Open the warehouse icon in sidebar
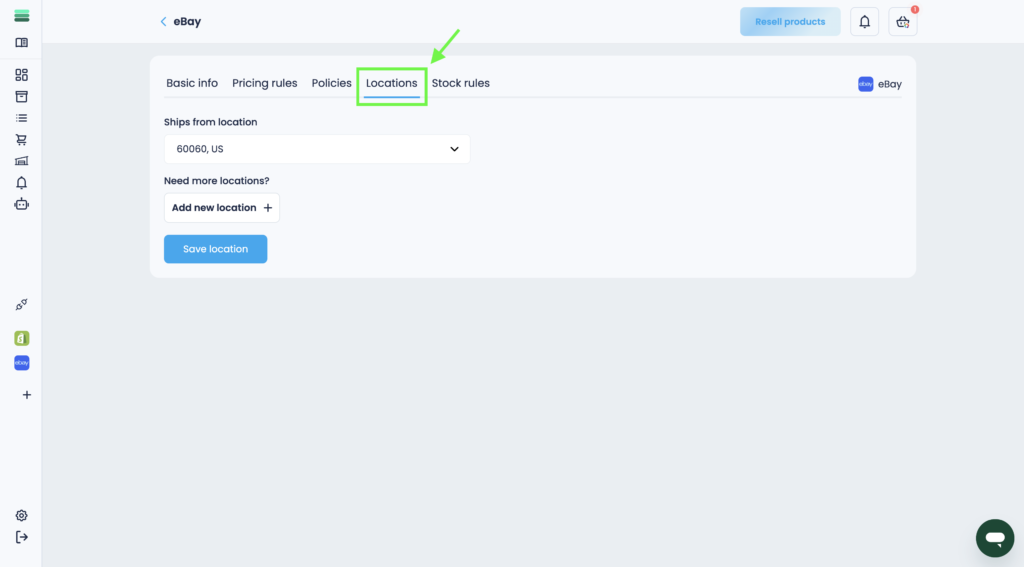Screen dimensions: 1024x567 (x=21, y=161)
